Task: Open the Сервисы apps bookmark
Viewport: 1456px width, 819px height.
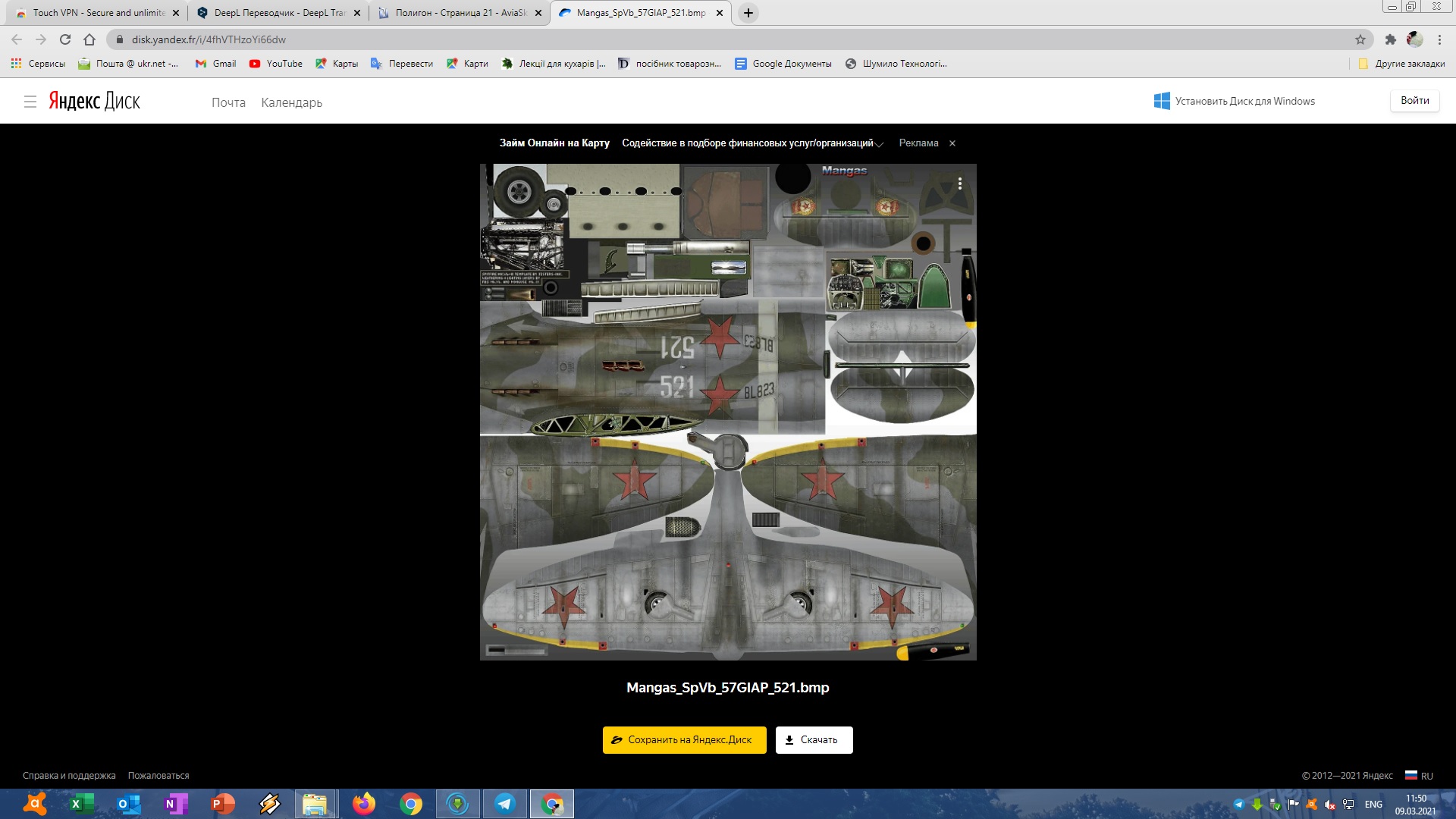Action: (x=38, y=64)
